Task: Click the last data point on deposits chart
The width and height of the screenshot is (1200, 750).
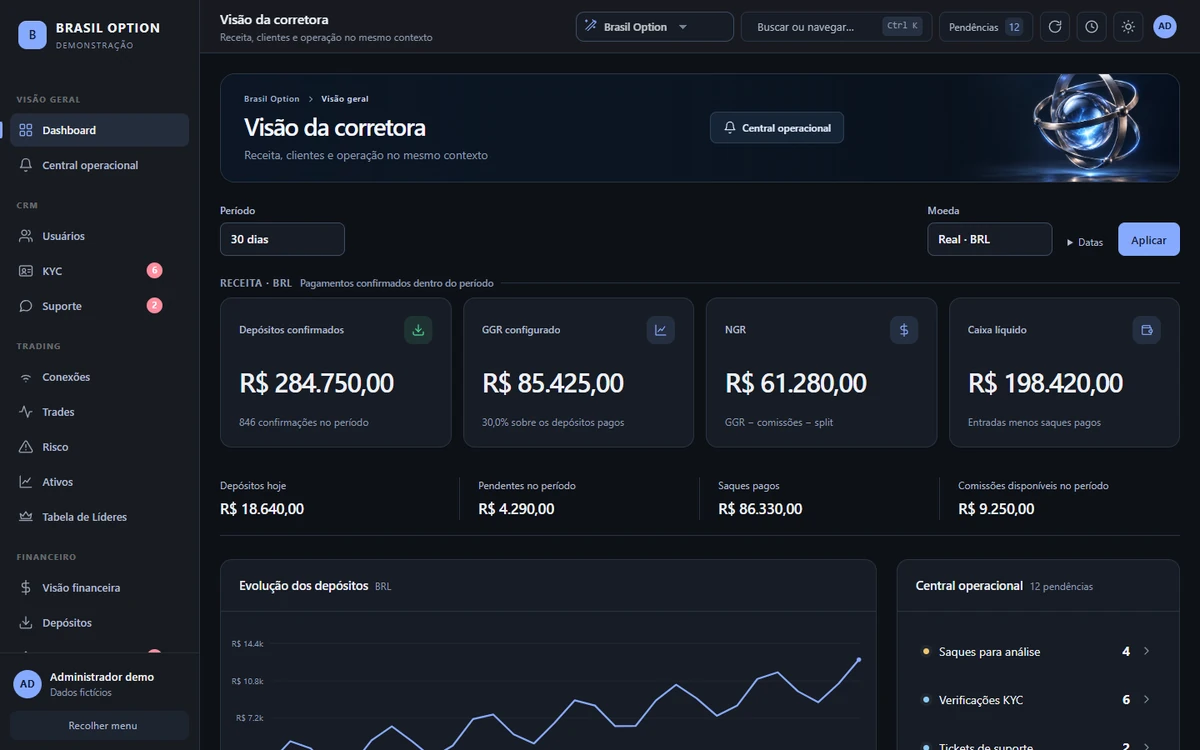Action: coord(858,659)
